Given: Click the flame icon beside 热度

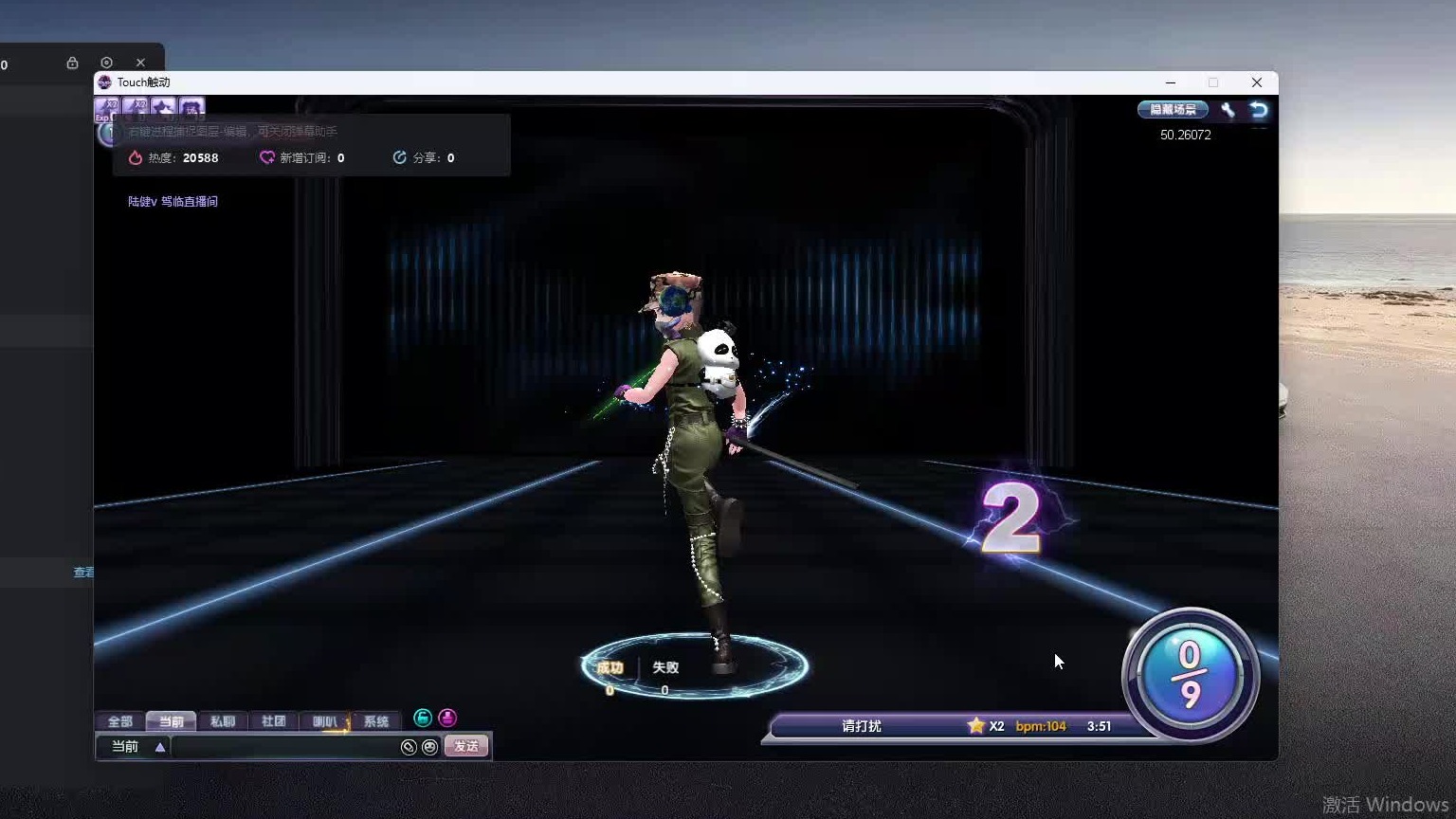Looking at the screenshot, I should pos(136,157).
